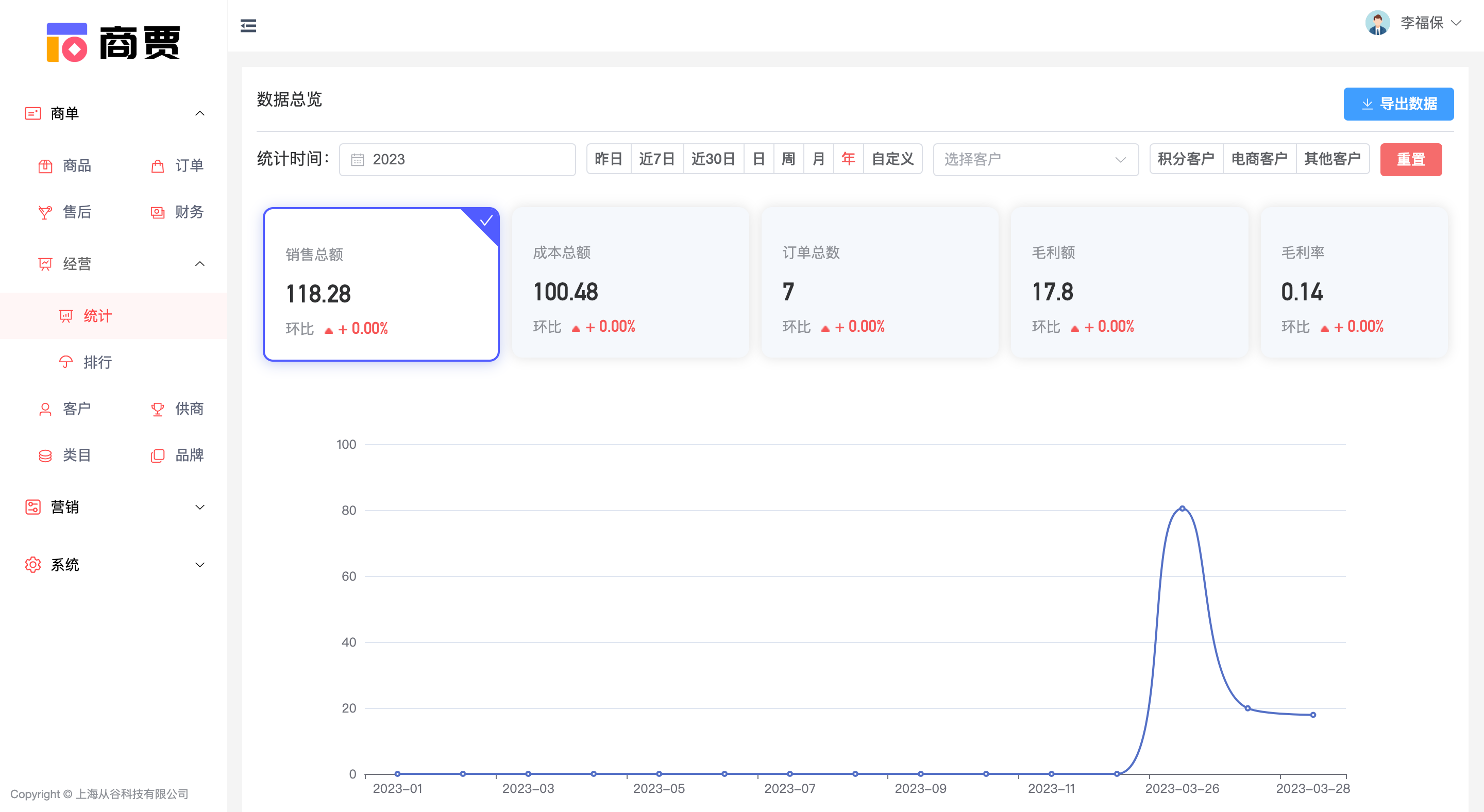Open 品牌 brands icon
1484x812 pixels.
pos(157,455)
